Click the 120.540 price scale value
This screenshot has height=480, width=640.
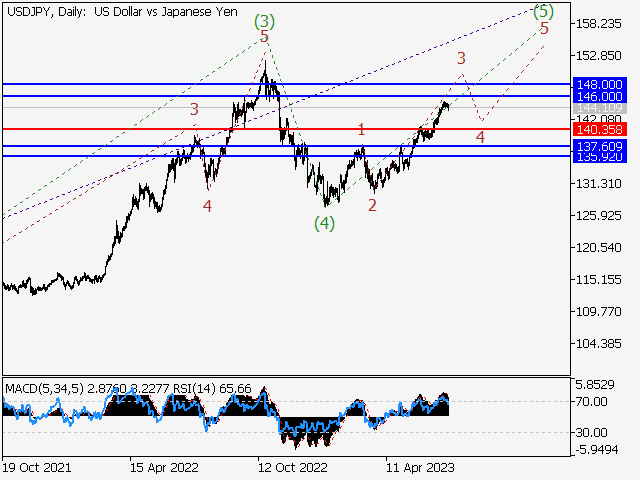pos(598,248)
